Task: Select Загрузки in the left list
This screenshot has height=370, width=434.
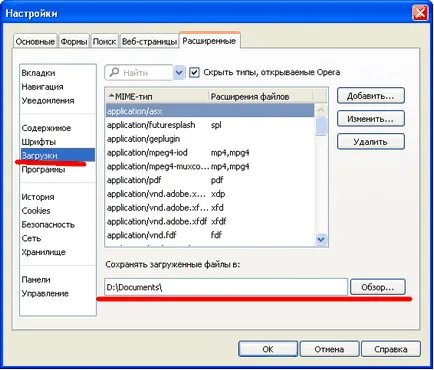Action: click(57, 155)
